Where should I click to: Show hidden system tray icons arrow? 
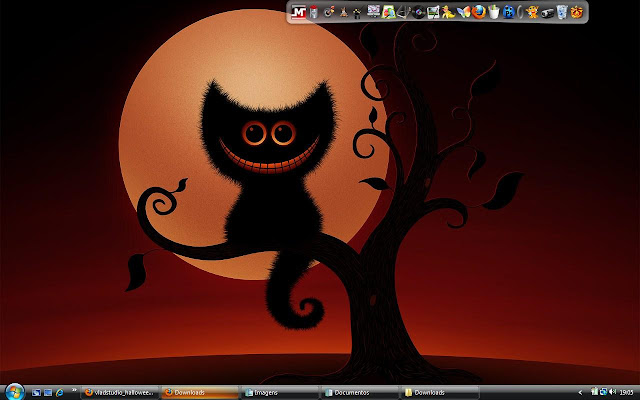pos(581,393)
